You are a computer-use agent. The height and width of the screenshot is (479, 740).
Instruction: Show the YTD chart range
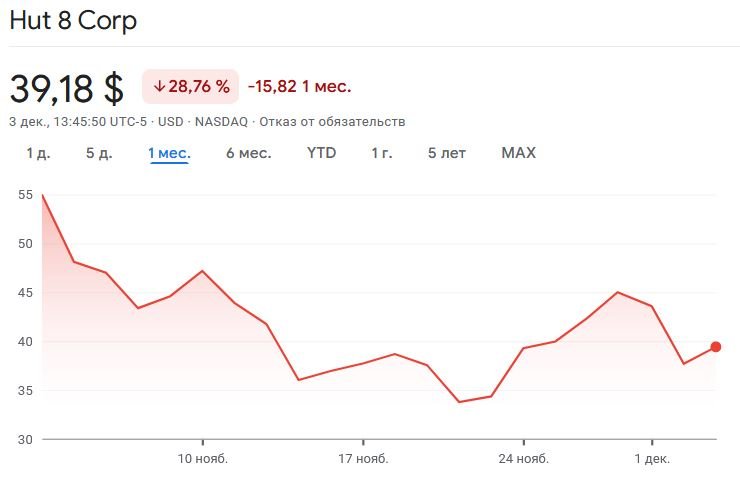pos(321,153)
